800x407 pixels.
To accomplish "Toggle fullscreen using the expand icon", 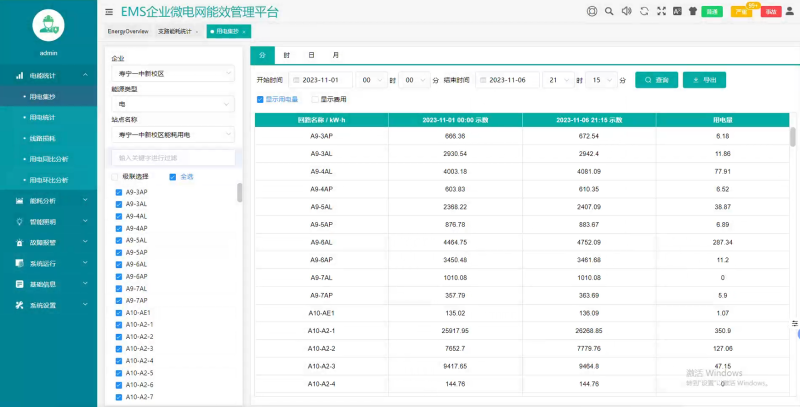I will [x=660, y=12].
